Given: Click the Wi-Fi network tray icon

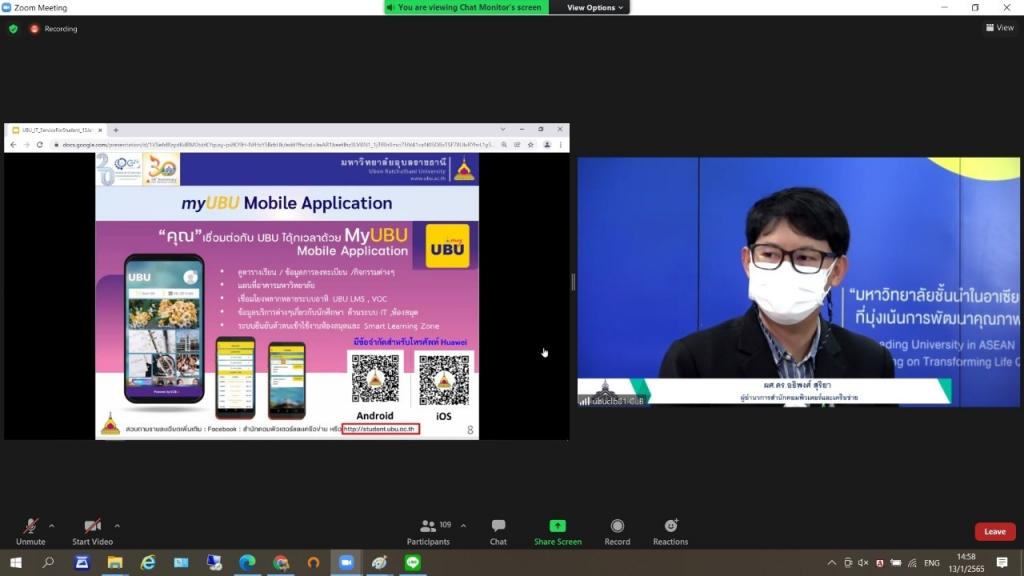Looking at the screenshot, I should [912, 562].
